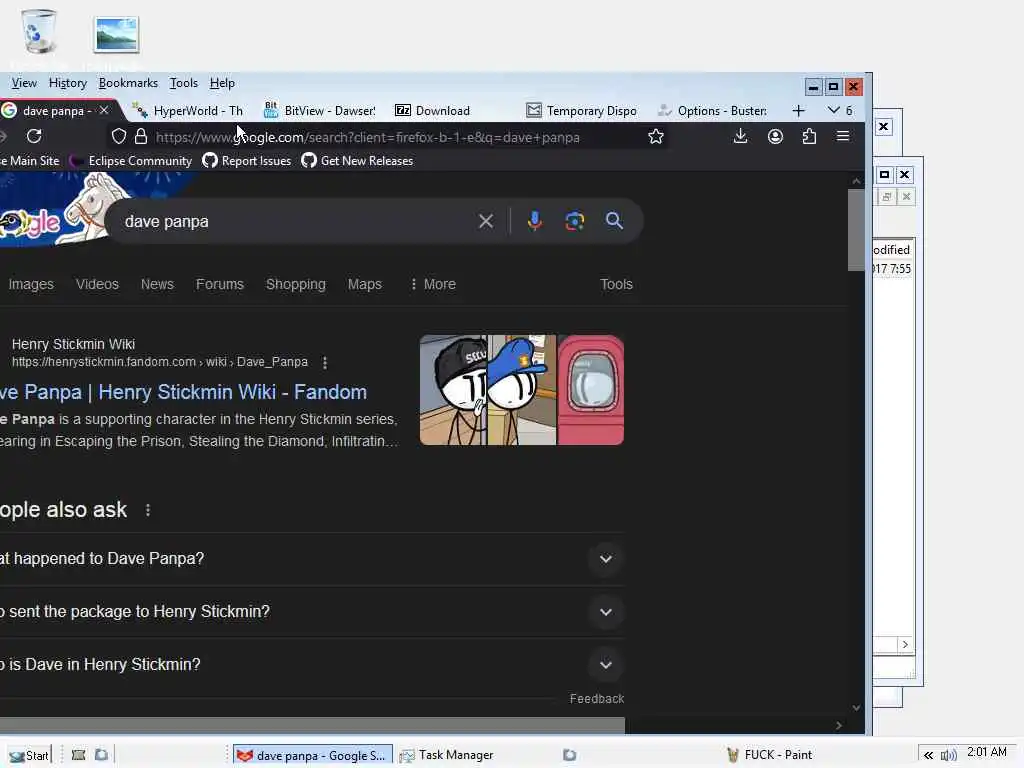The width and height of the screenshot is (1024, 768).
Task: Open the View menu
Action: pos(24,83)
